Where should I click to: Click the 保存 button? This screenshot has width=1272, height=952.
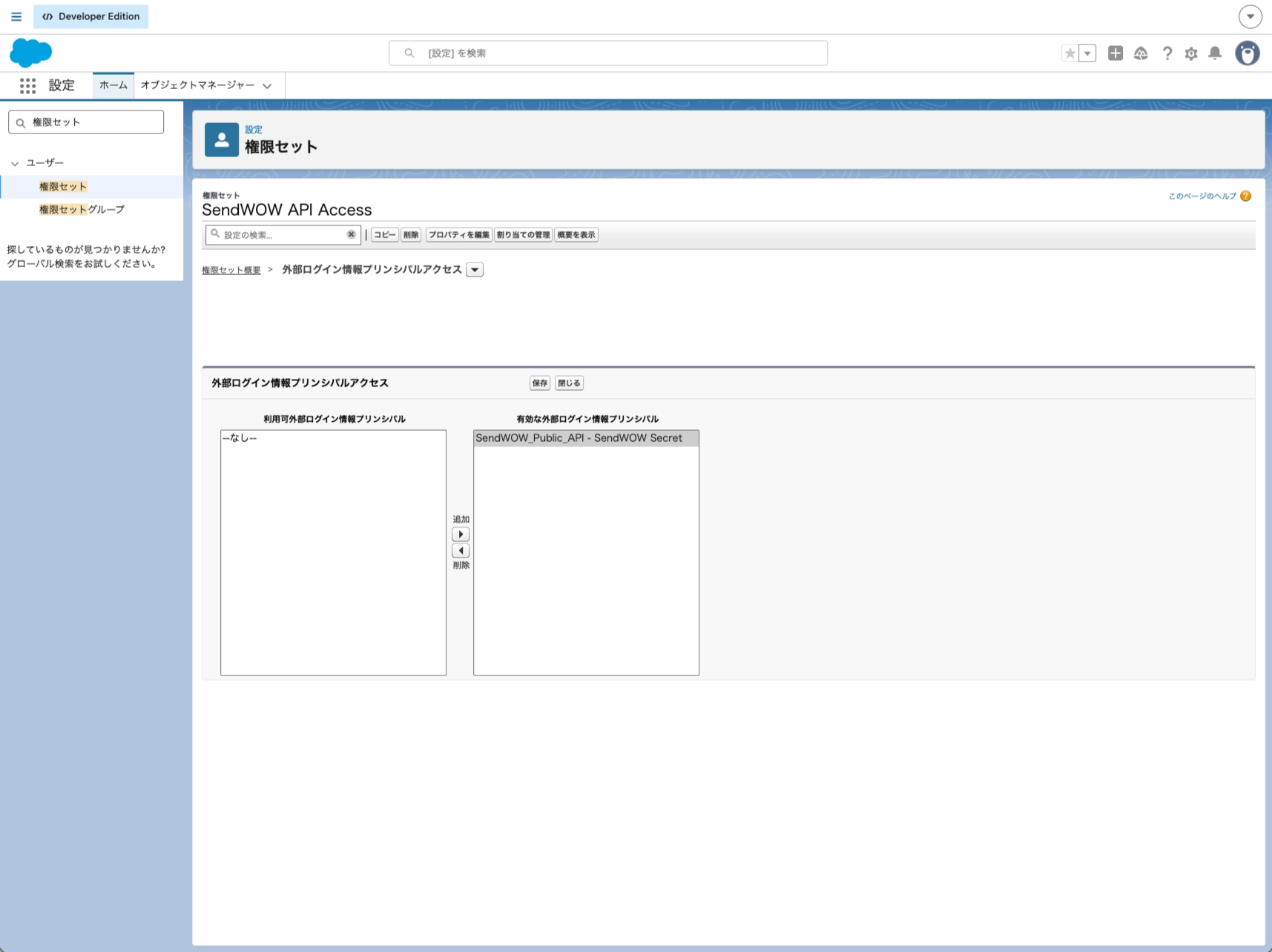(x=540, y=383)
